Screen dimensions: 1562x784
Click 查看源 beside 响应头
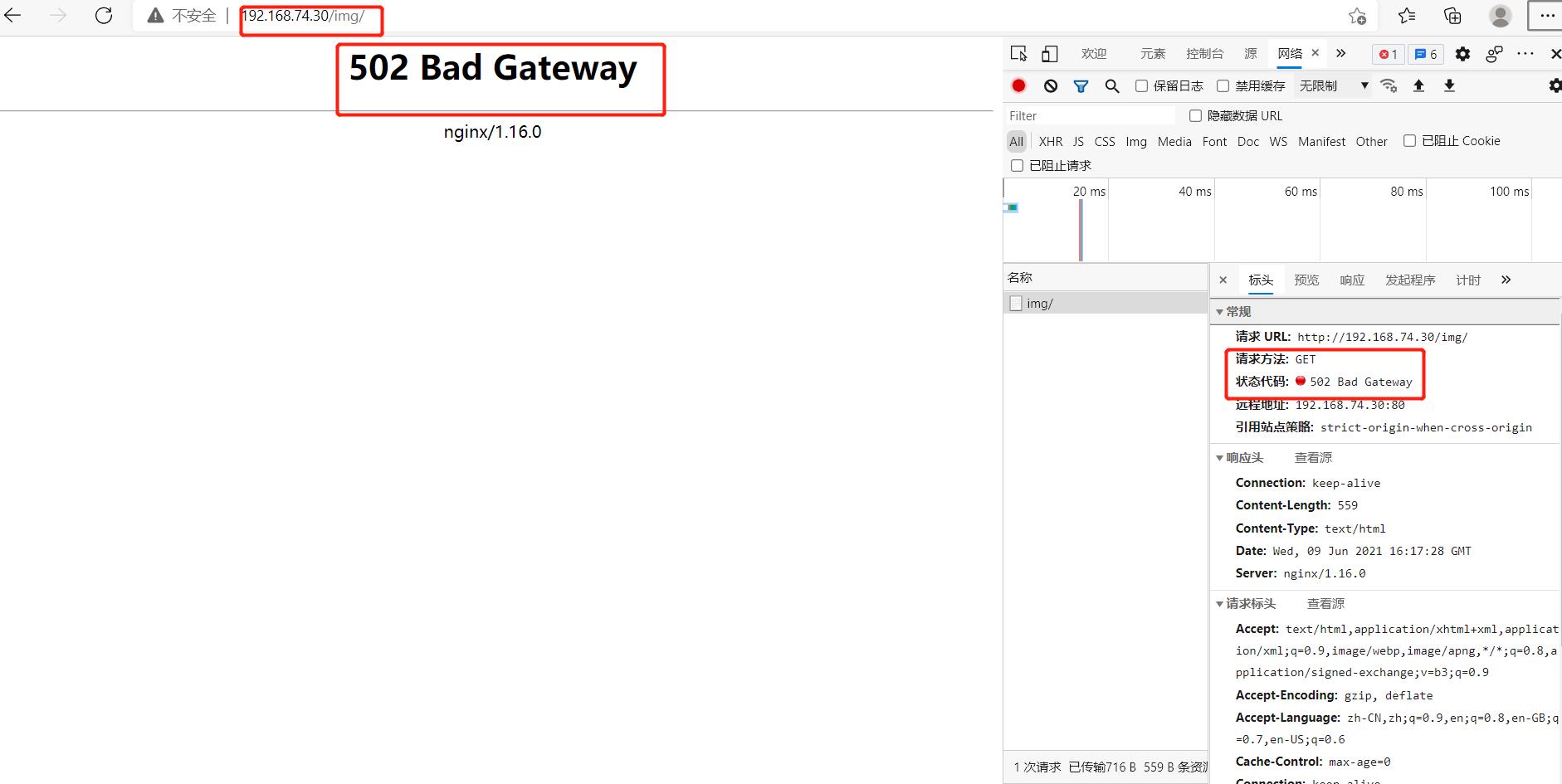pos(1313,458)
